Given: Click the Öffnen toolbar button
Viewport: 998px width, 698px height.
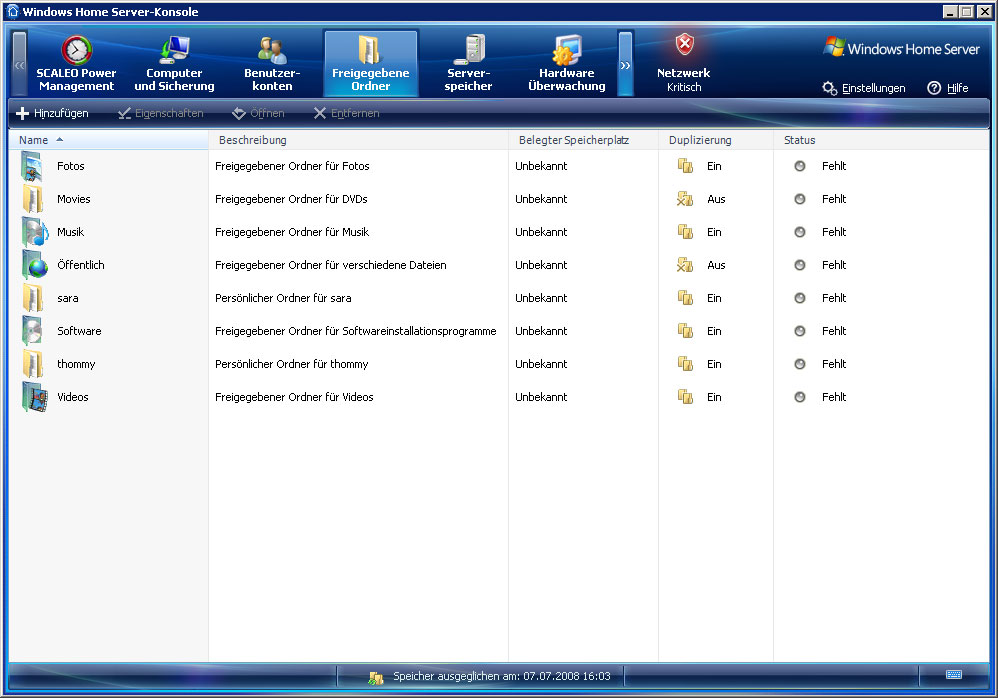Looking at the screenshot, I should click(x=258, y=113).
